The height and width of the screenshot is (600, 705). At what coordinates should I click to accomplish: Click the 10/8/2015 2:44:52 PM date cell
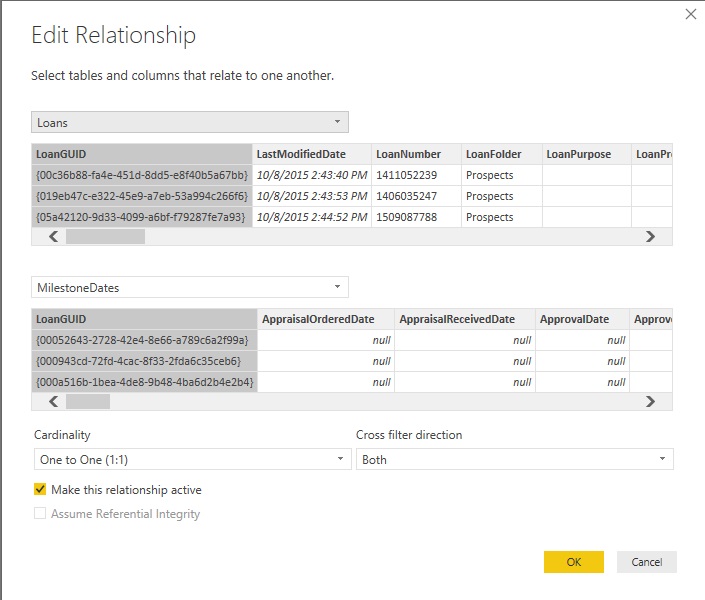tap(312, 217)
